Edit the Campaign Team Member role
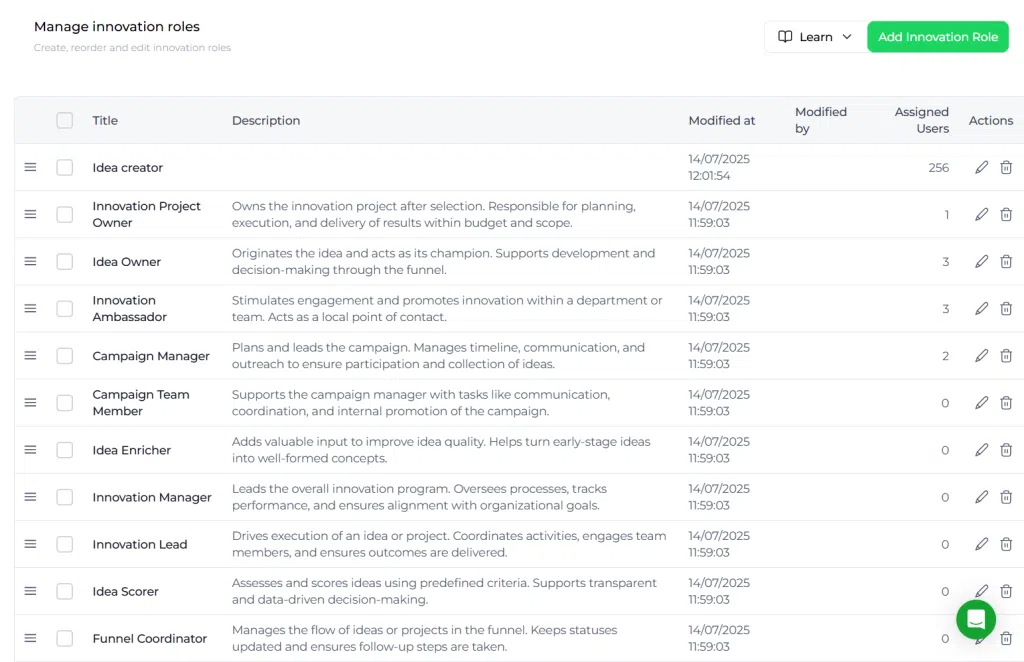Viewport: 1024px width, 662px height. tap(982, 403)
